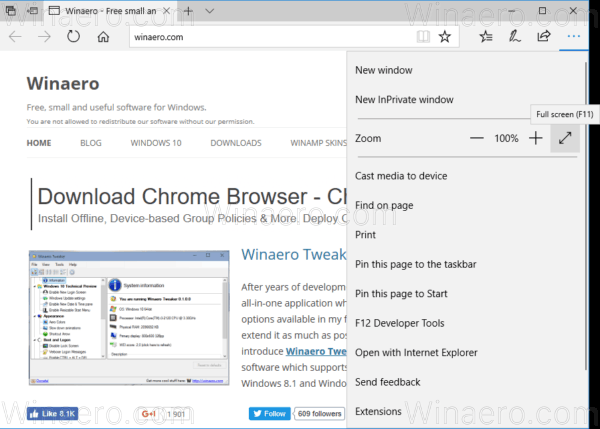Click set these tabs aside icon
Screen dimensions: 600x429
tap(33, 11)
